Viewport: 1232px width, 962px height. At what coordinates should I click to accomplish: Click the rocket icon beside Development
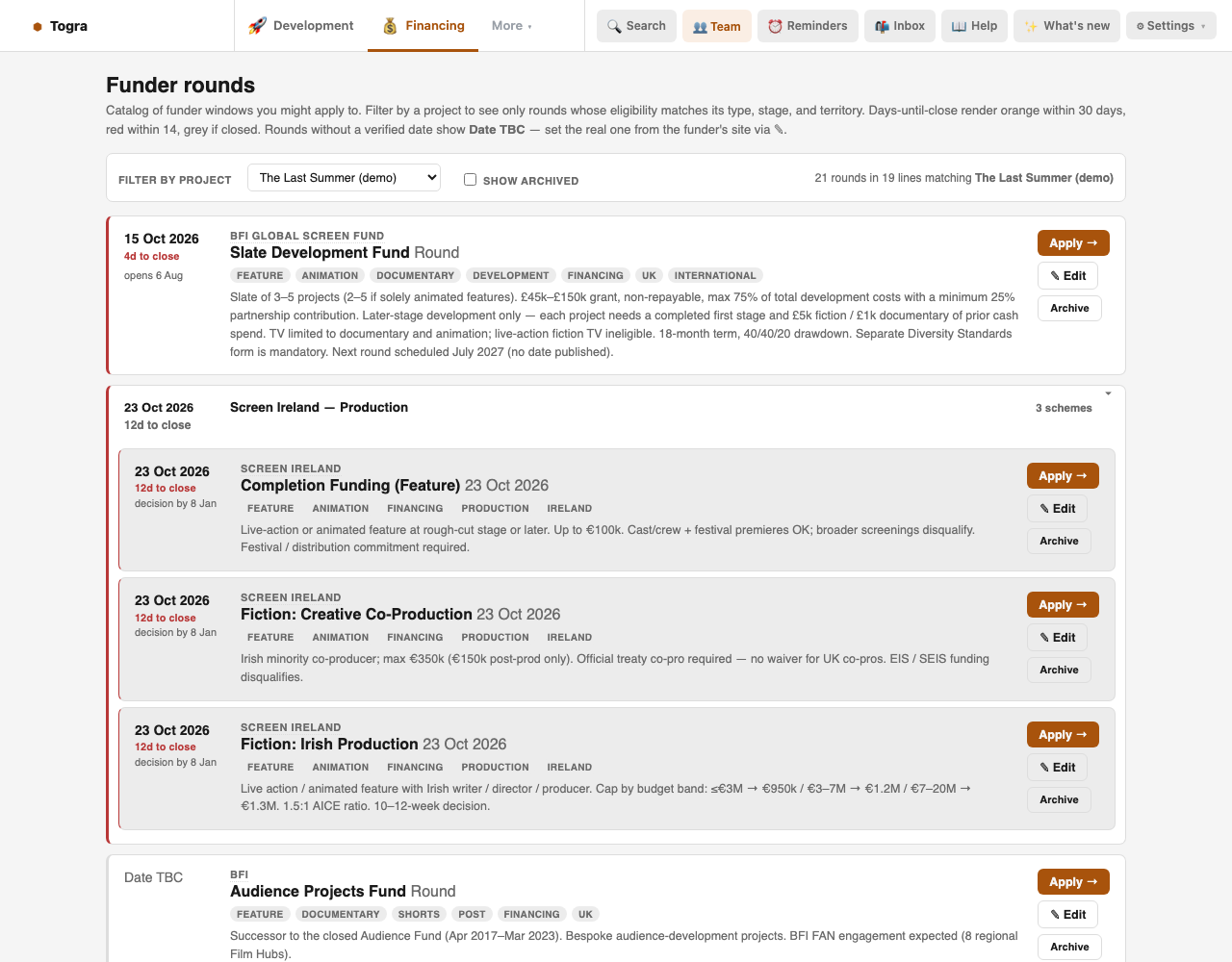[x=257, y=26]
